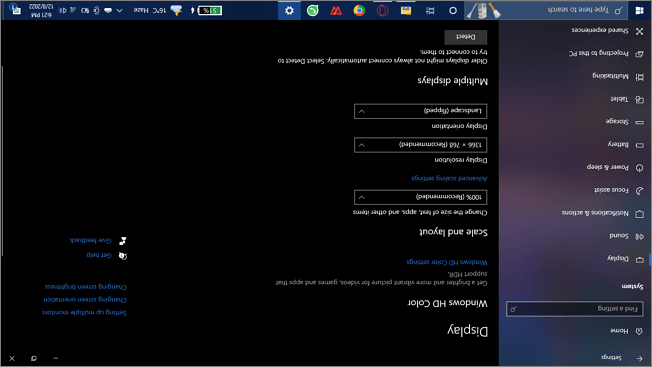Click the Display orientation label
The height and width of the screenshot is (367, 652).
tap(459, 126)
